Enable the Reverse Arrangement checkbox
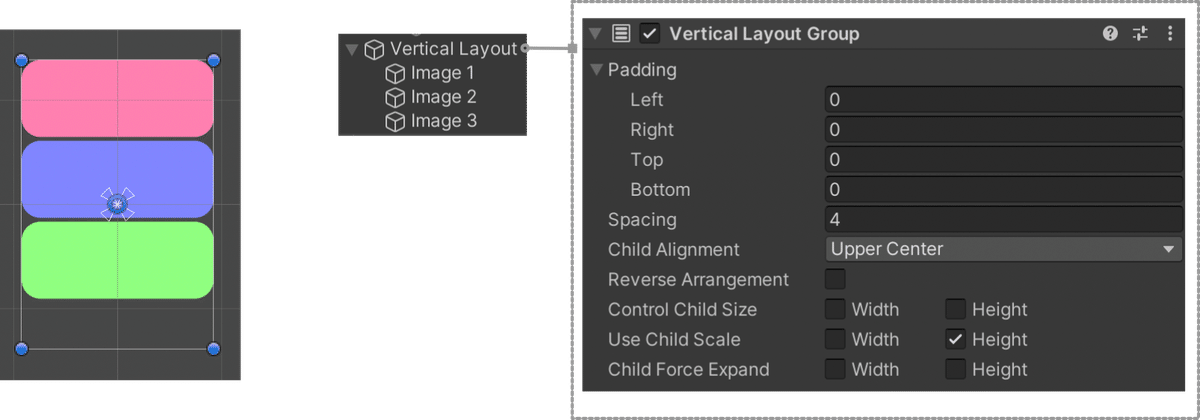 pyautogui.click(x=835, y=279)
